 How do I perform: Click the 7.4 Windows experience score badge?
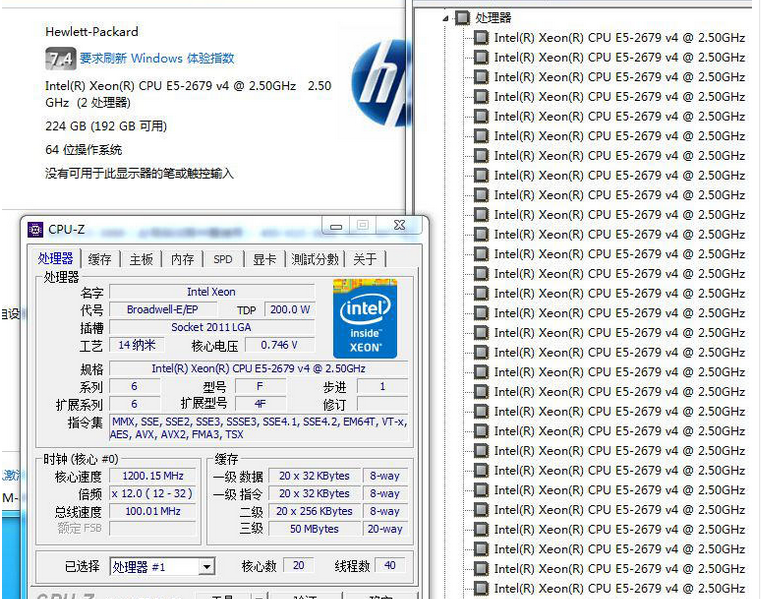click(61, 59)
